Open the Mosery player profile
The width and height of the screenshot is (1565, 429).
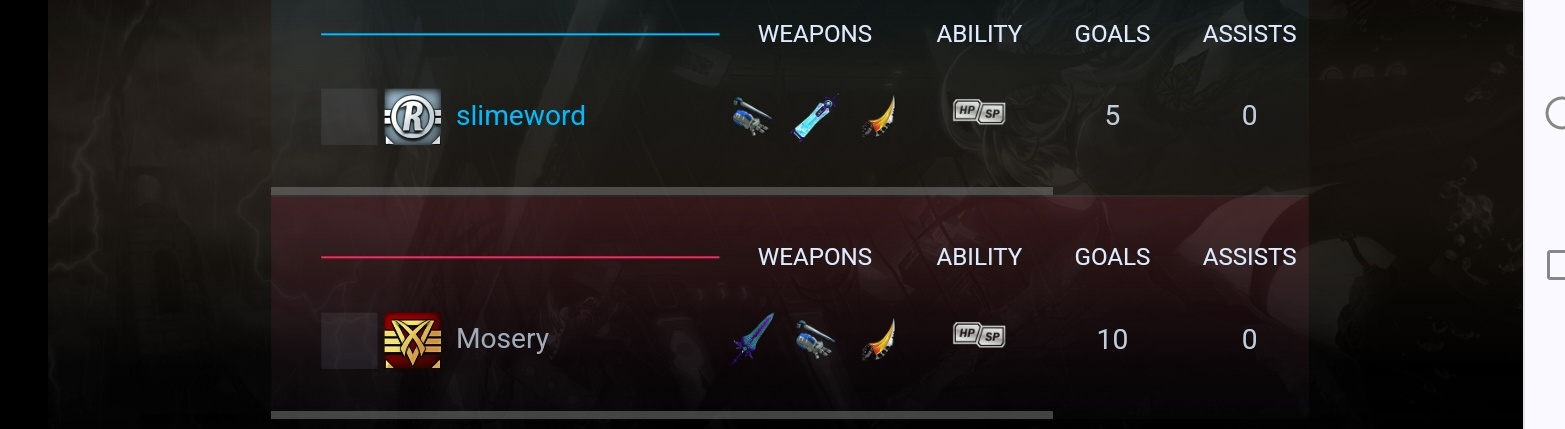[502, 339]
